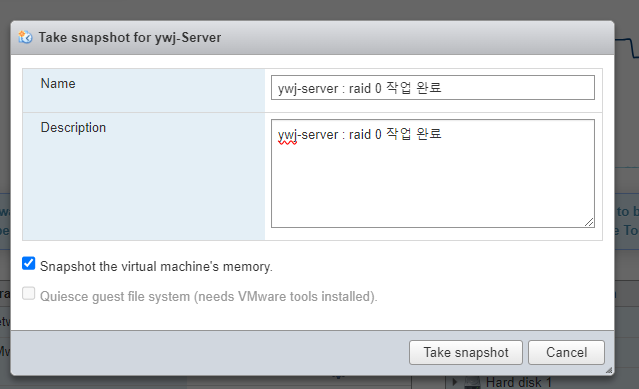Click the dialog's corner resize handle
639x389 pixels.
click(x=609, y=370)
